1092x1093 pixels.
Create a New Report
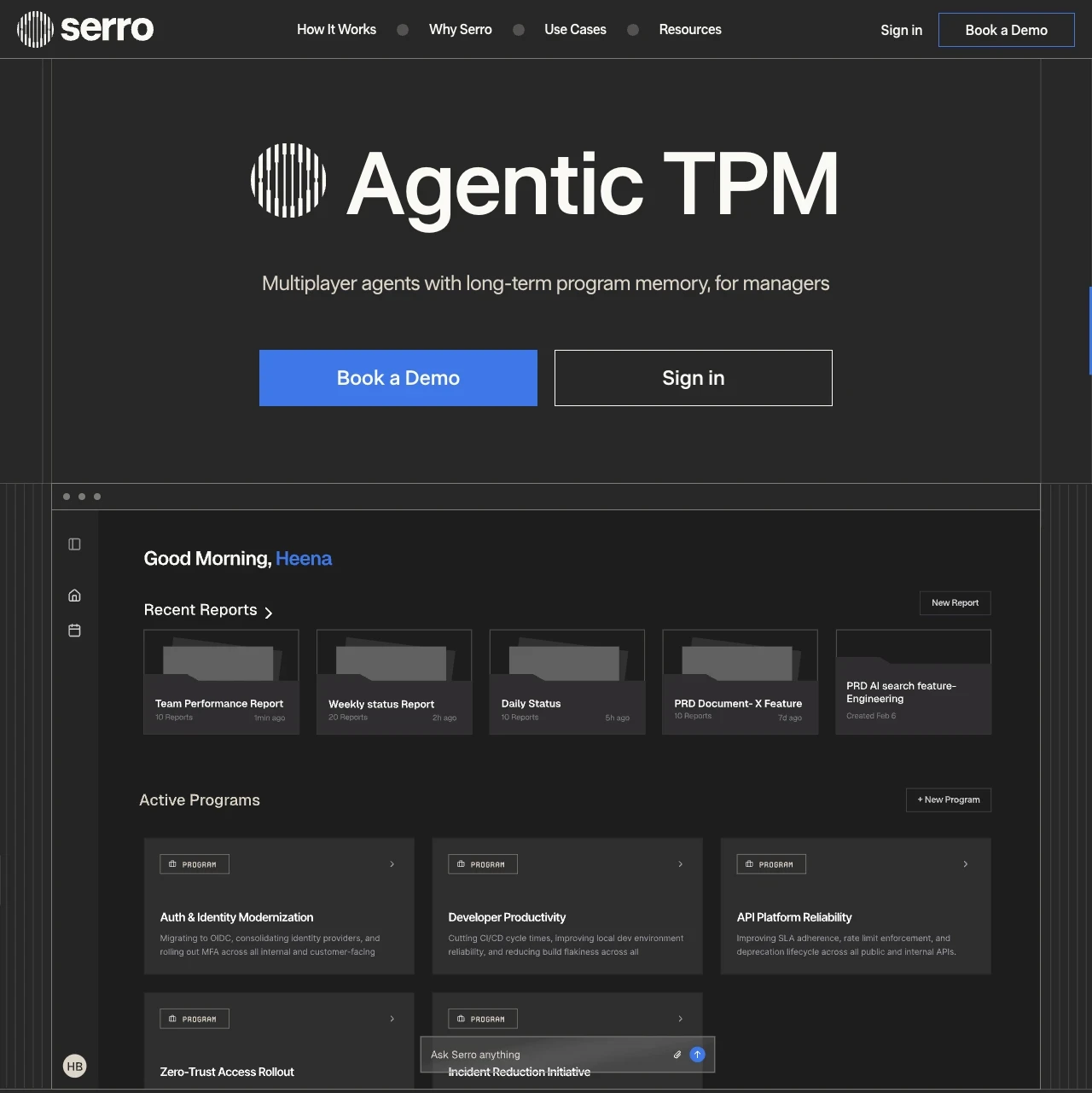point(955,603)
